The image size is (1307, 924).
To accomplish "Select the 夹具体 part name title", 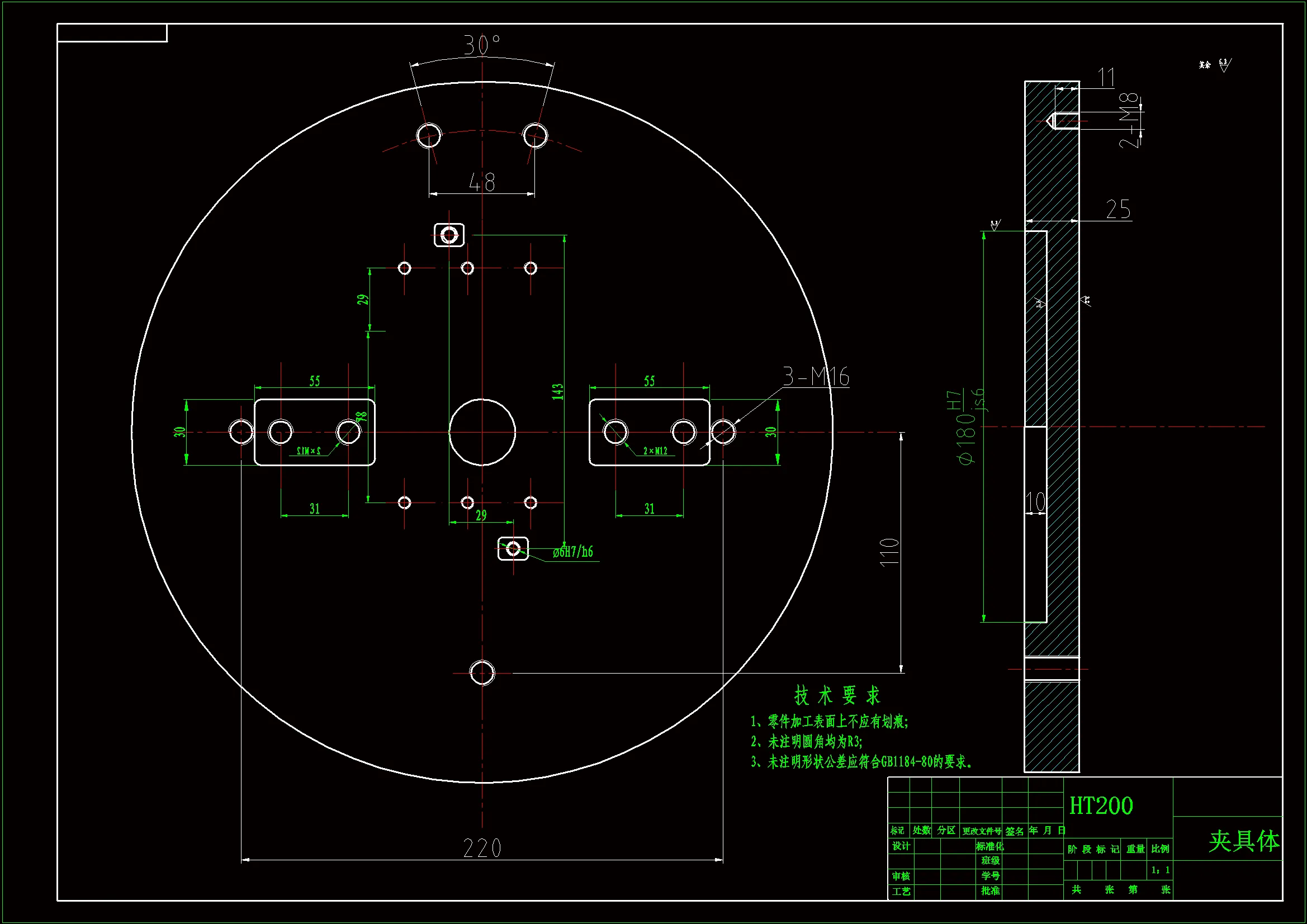I will [1244, 841].
